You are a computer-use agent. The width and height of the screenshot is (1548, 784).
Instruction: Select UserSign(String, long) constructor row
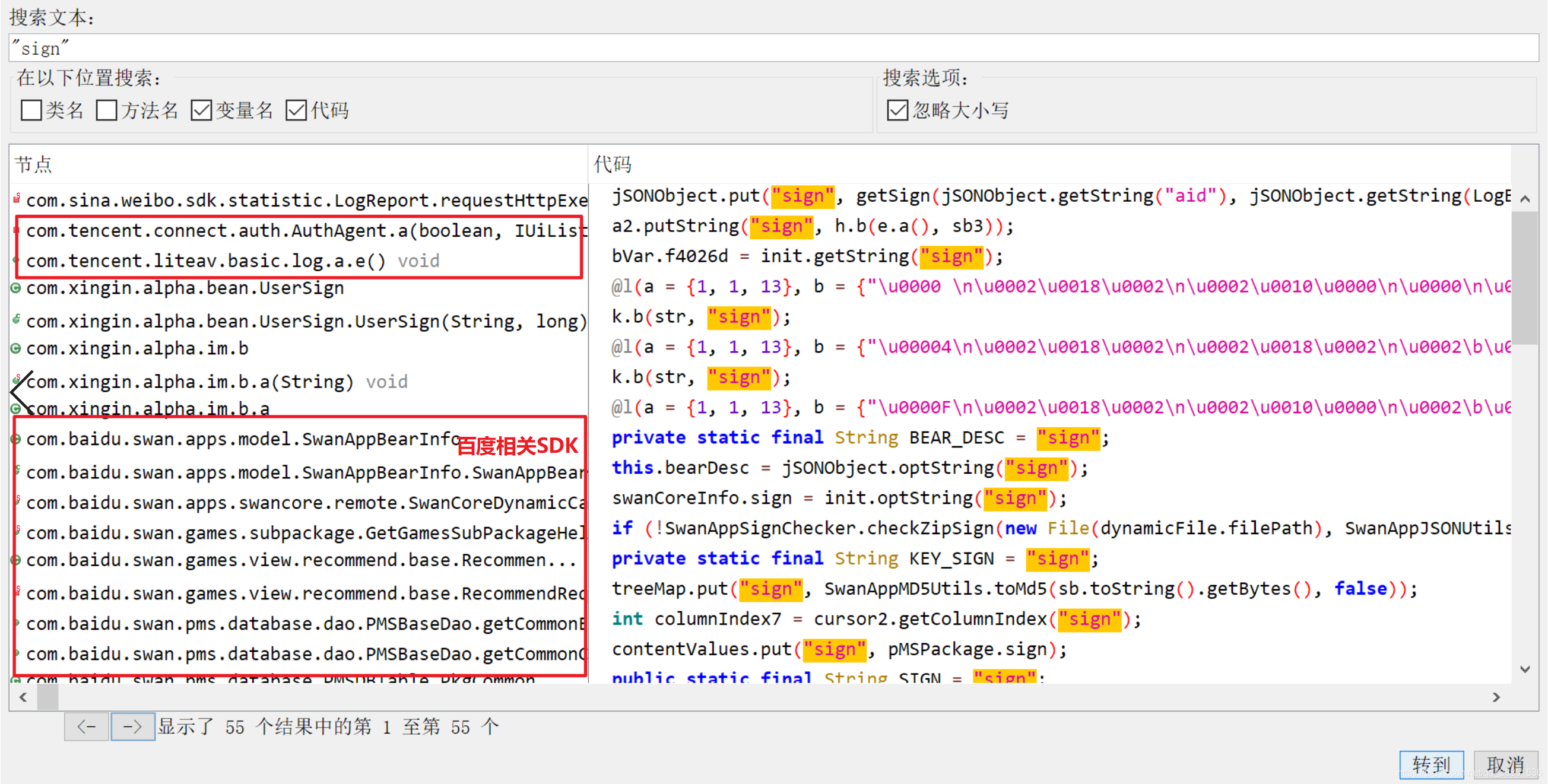coord(299,322)
